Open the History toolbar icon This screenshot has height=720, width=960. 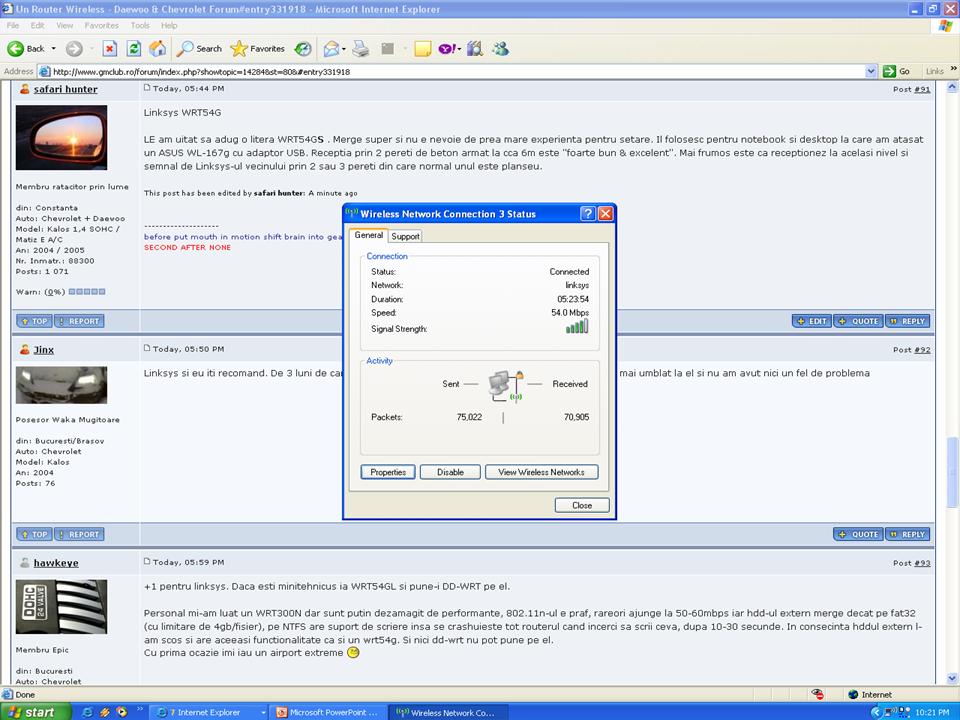(302, 48)
